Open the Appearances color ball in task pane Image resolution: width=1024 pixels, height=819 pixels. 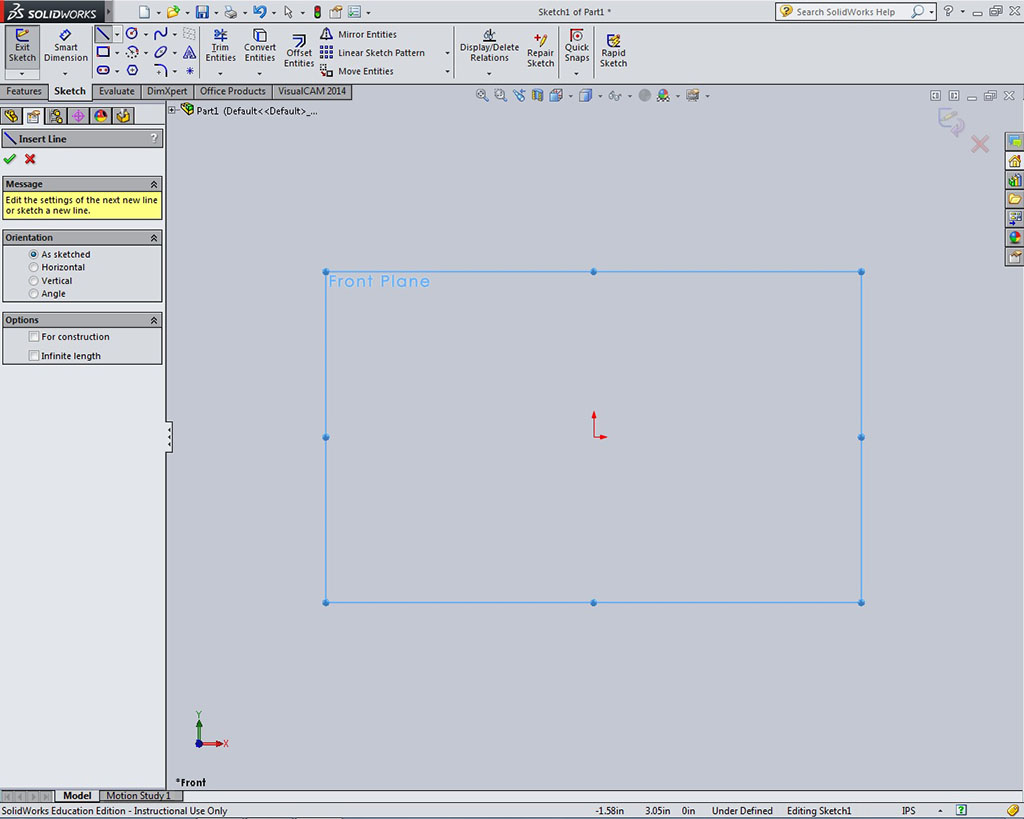tap(1014, 237)
